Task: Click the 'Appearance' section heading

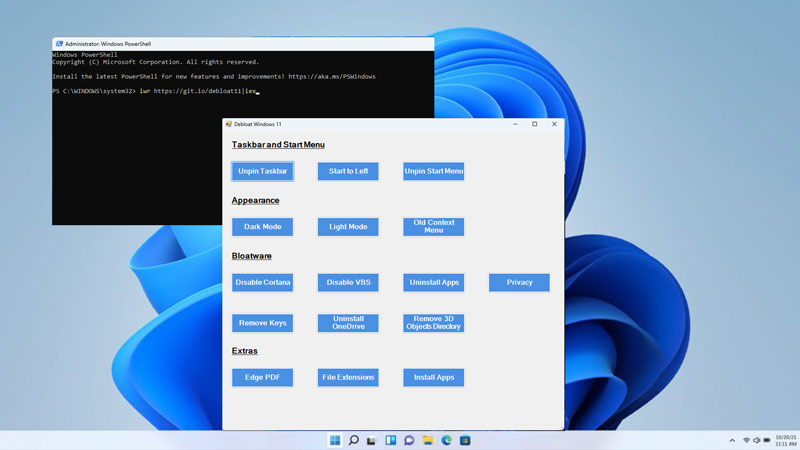Action: [x=255, y=201]
